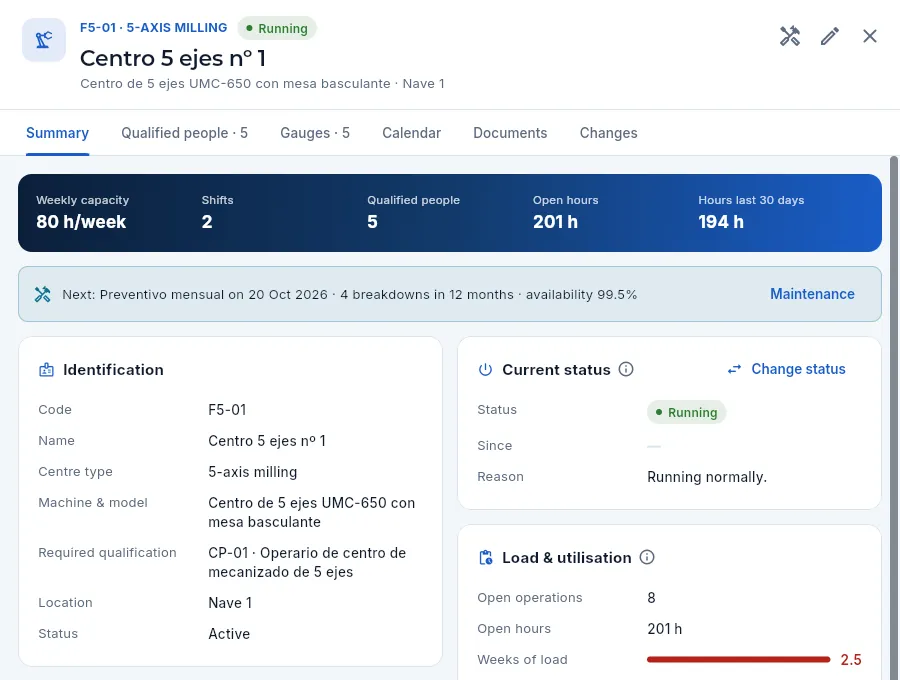Click the Shifts value '2'

tap(207, 222)
